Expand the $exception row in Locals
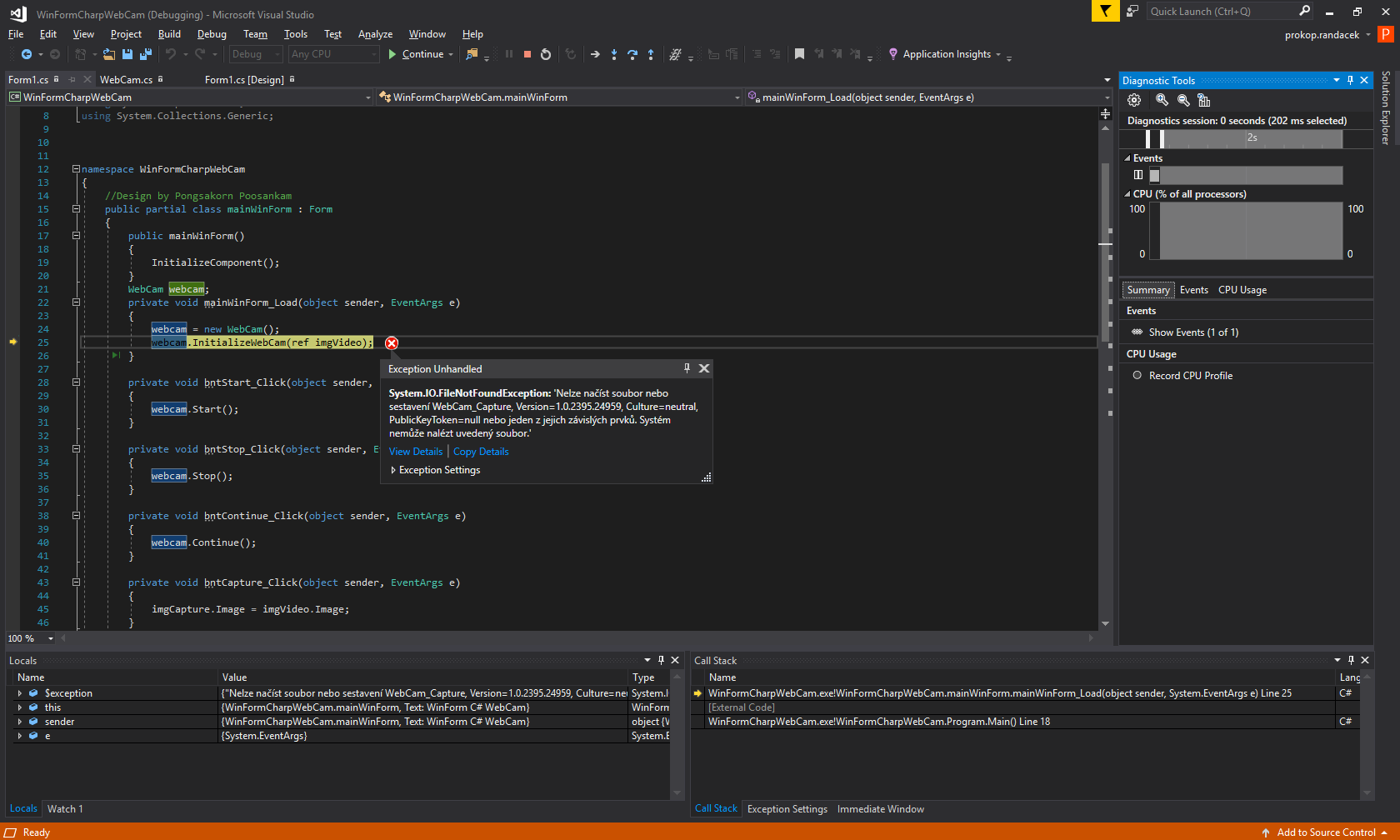This screenshot has width=1400, height=840. tap(20, 693)
